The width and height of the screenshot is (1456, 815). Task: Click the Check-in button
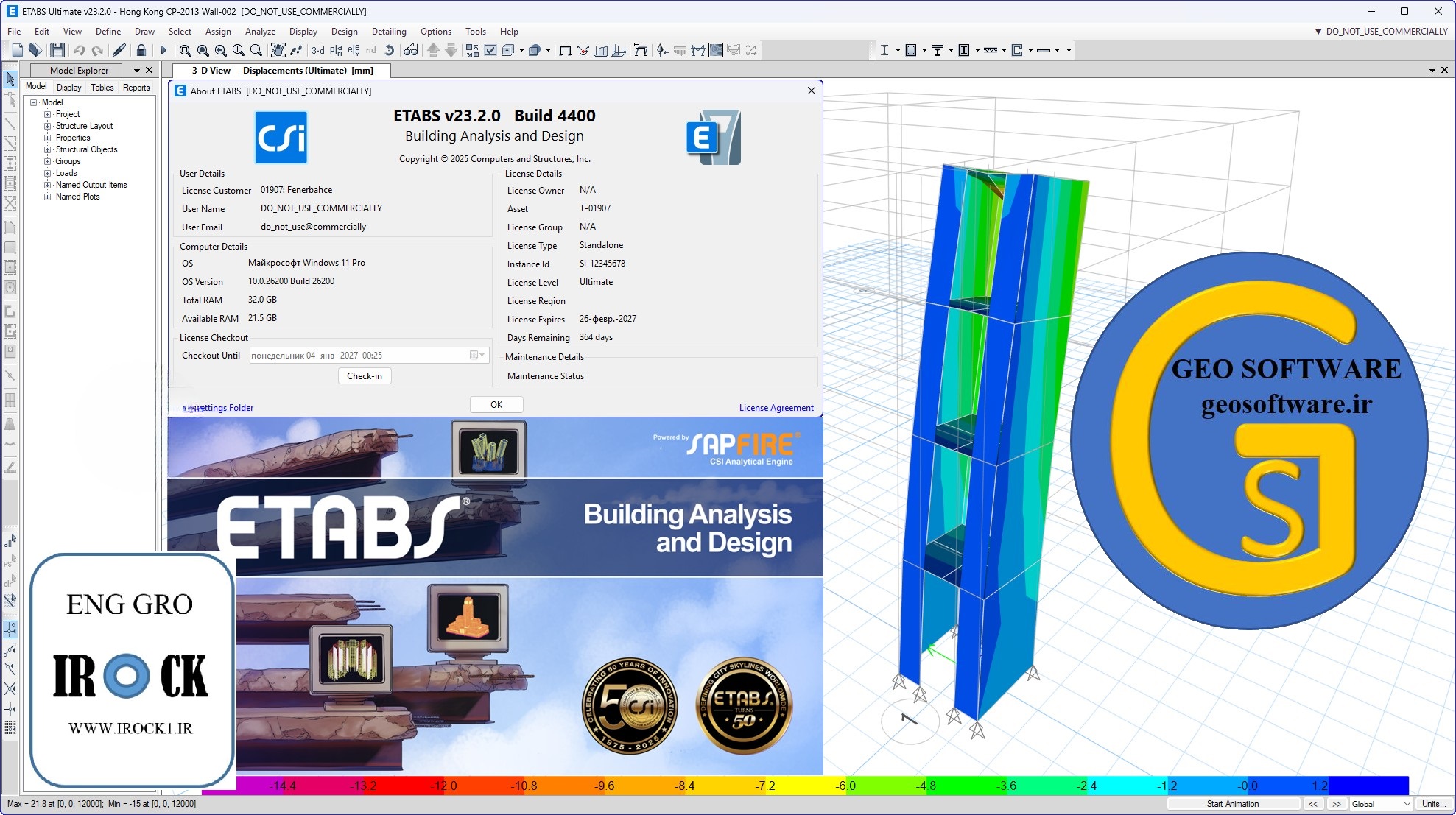365,375
